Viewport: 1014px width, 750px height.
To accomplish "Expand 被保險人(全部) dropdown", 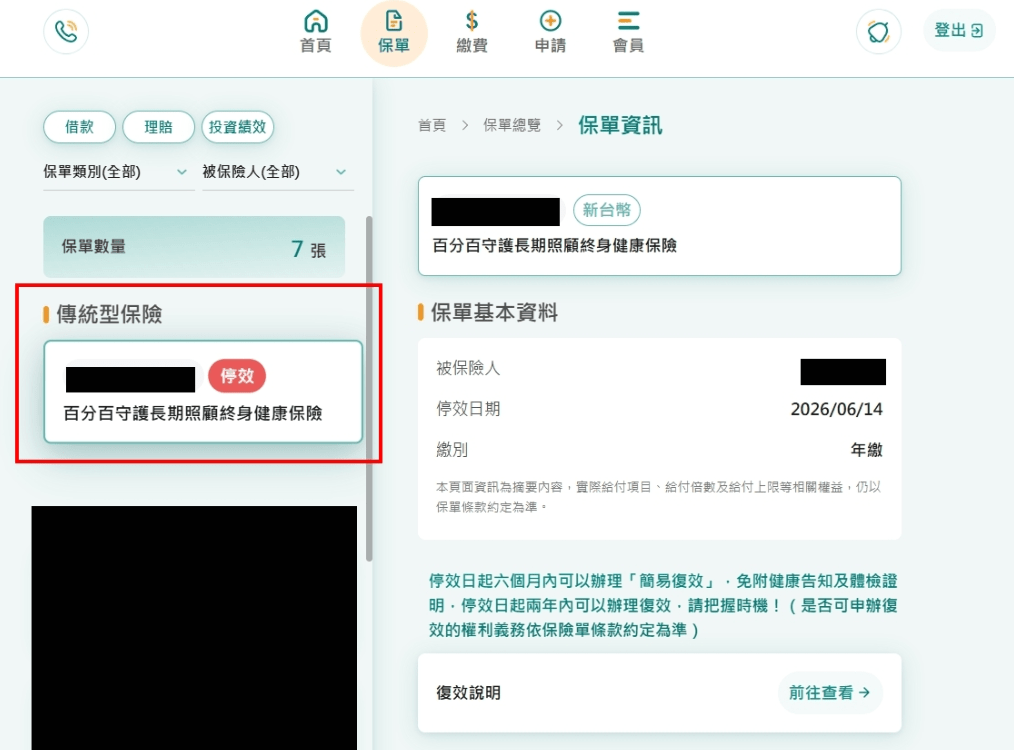I will [x=277, y=172].
